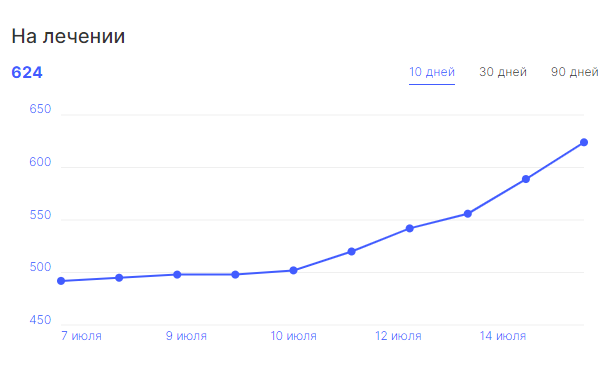Image resolution: width=613 pixels, height=369 pixels.
Task: Click the На лечении heading
Action: 68,36
